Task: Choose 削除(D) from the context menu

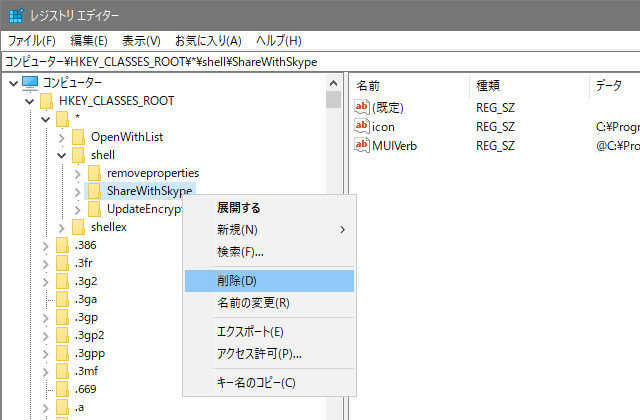Action: [x=237, y=281]
